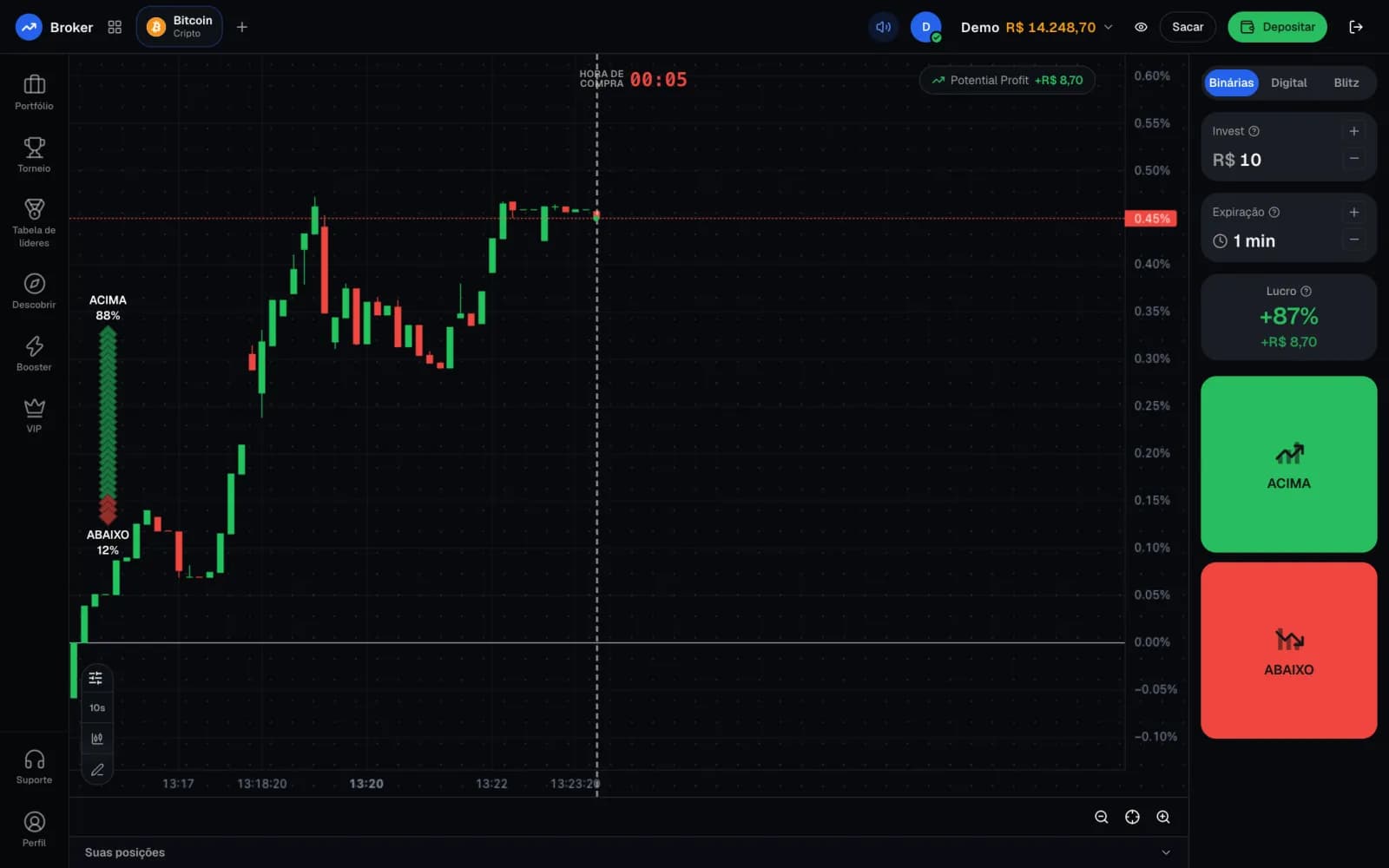The image size is (1389, 868).
Task: Open Suporte headset support
Action: pos(34,766)
